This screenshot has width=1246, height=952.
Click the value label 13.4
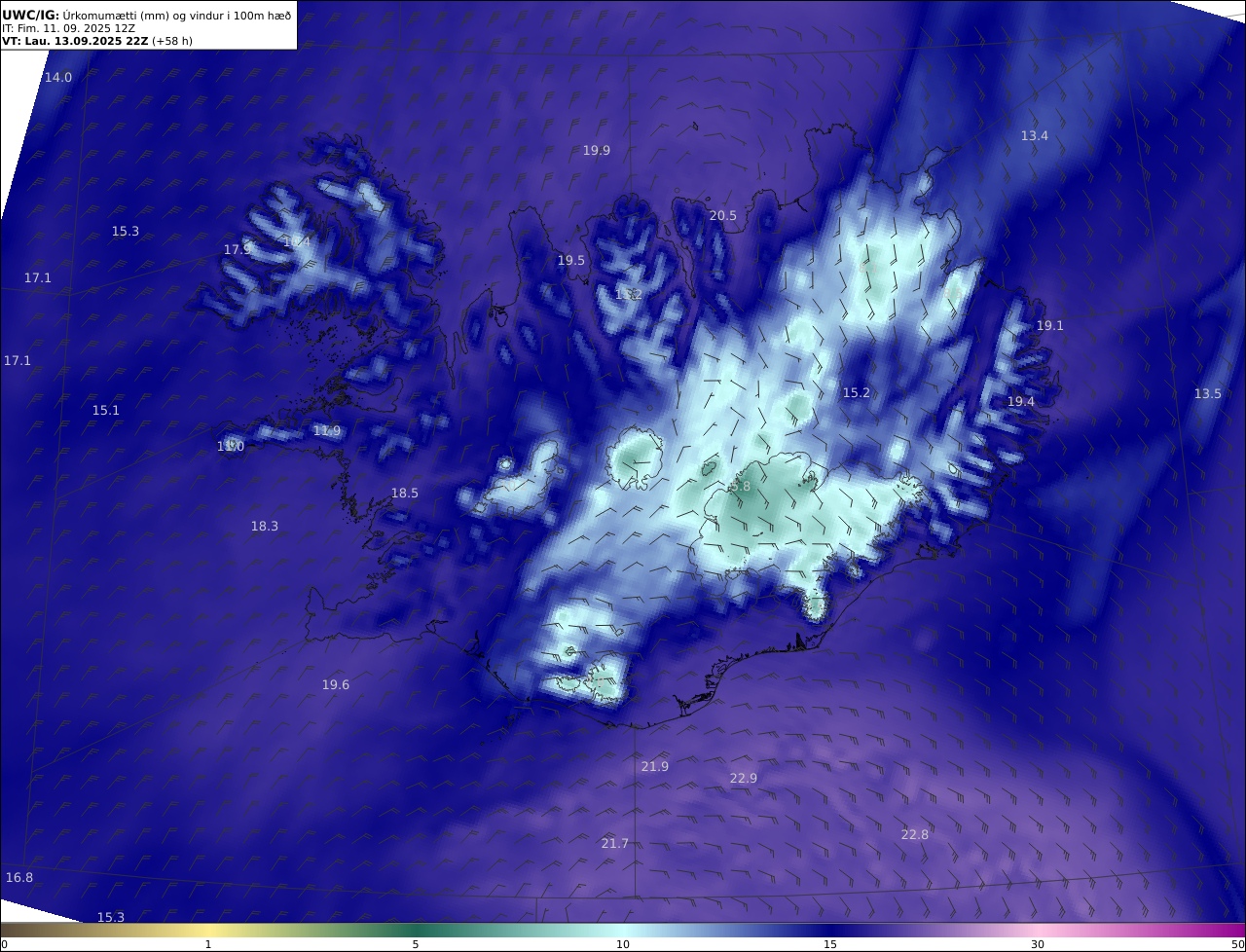point(1035,136)
